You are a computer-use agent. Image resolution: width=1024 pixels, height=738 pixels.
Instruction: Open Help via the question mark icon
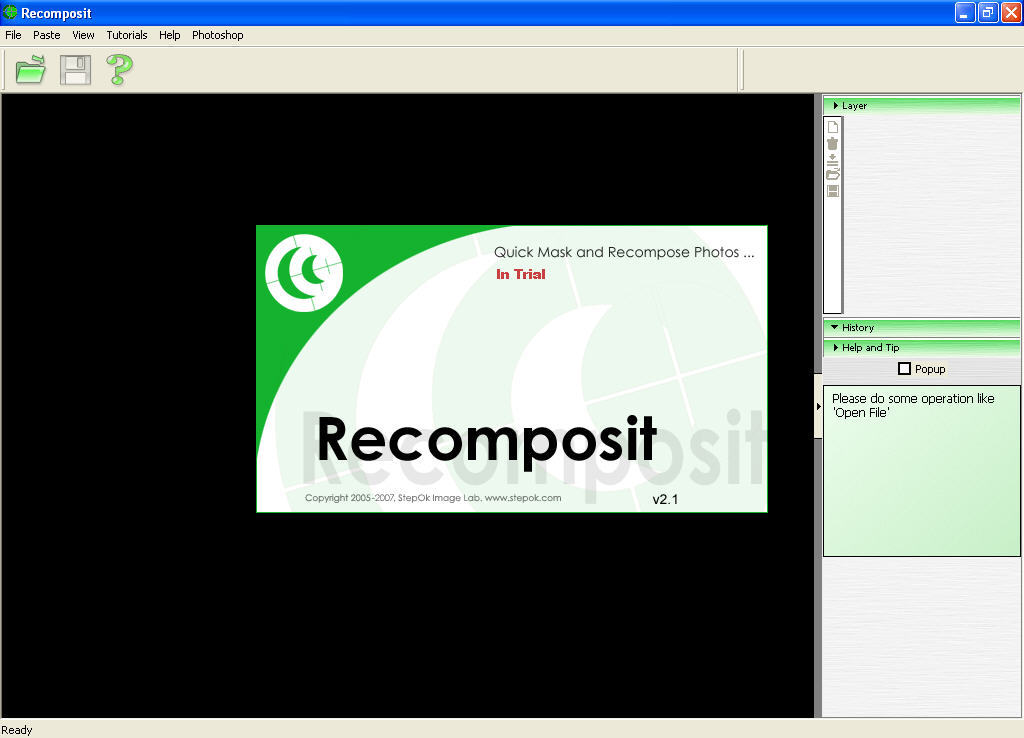pos(117,69)
